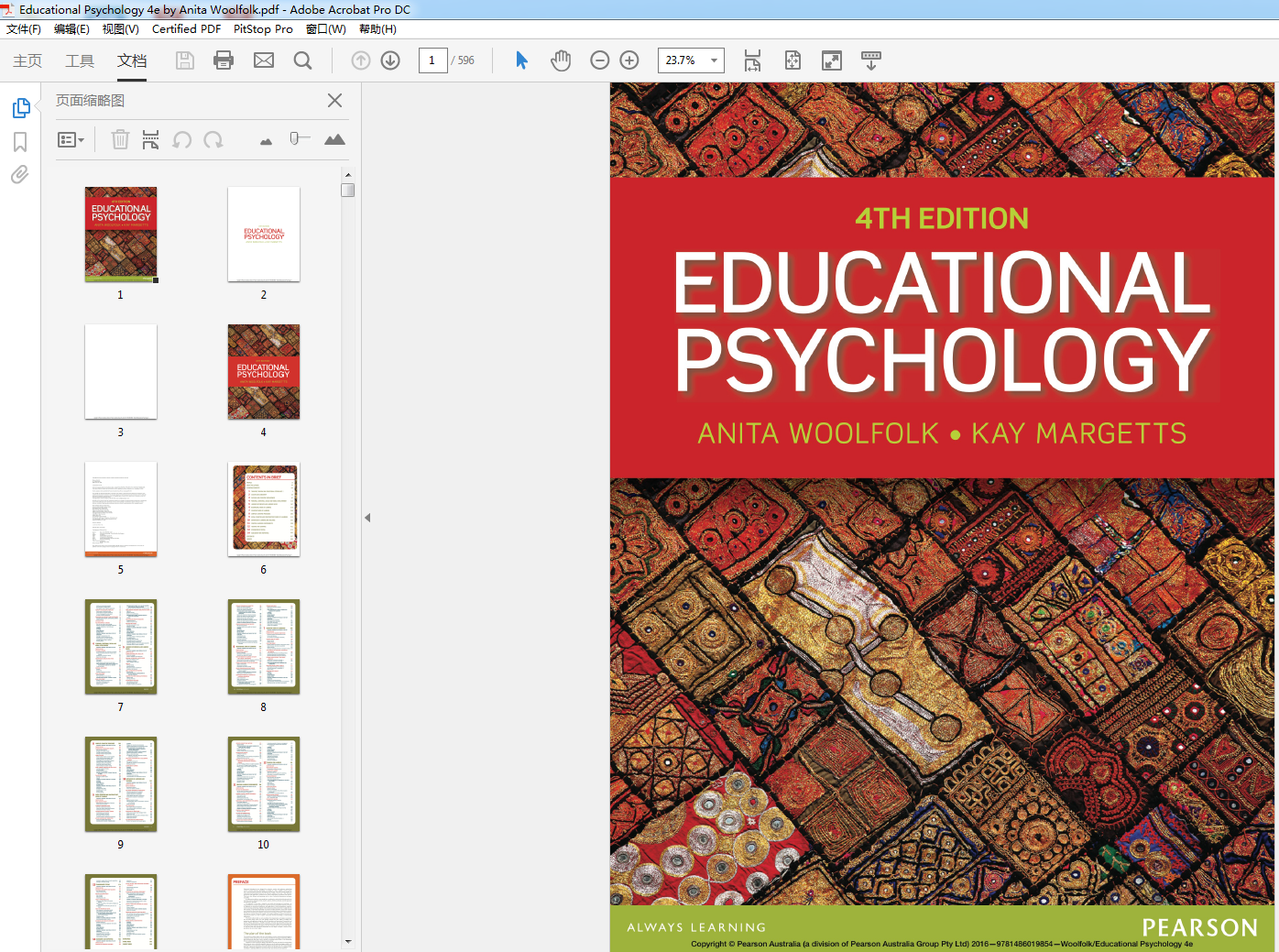The image size is (1279, 952).
Task: Zoom in with plus icon
Action: 629,60
